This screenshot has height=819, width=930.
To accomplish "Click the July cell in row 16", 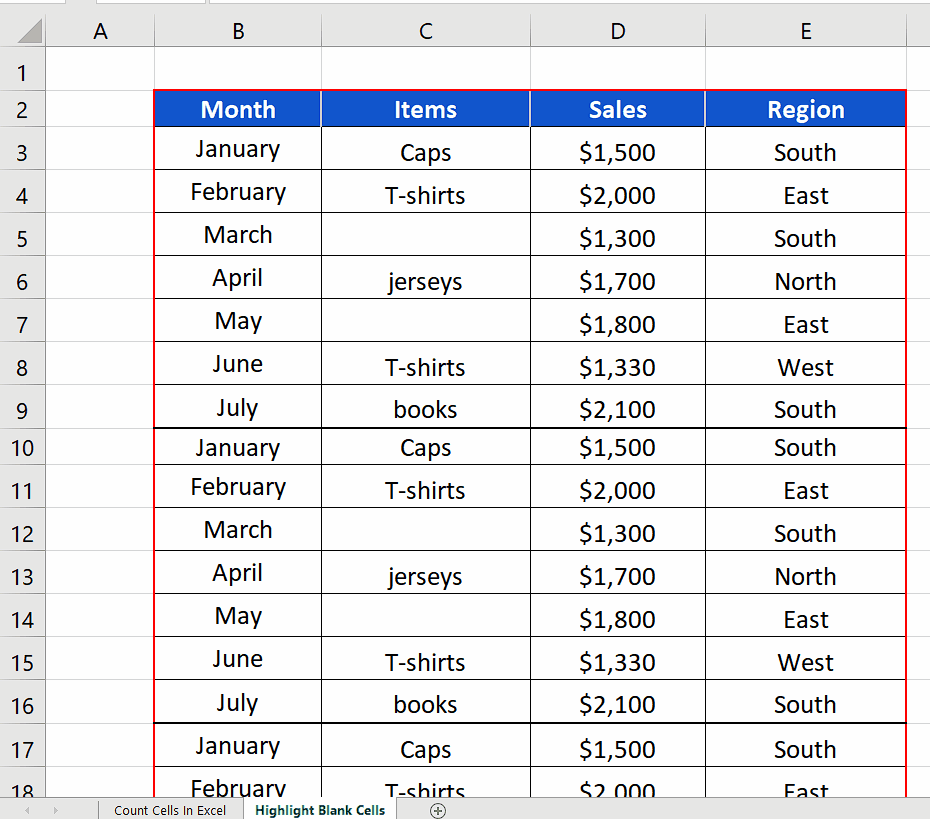I will pos(237,704).
